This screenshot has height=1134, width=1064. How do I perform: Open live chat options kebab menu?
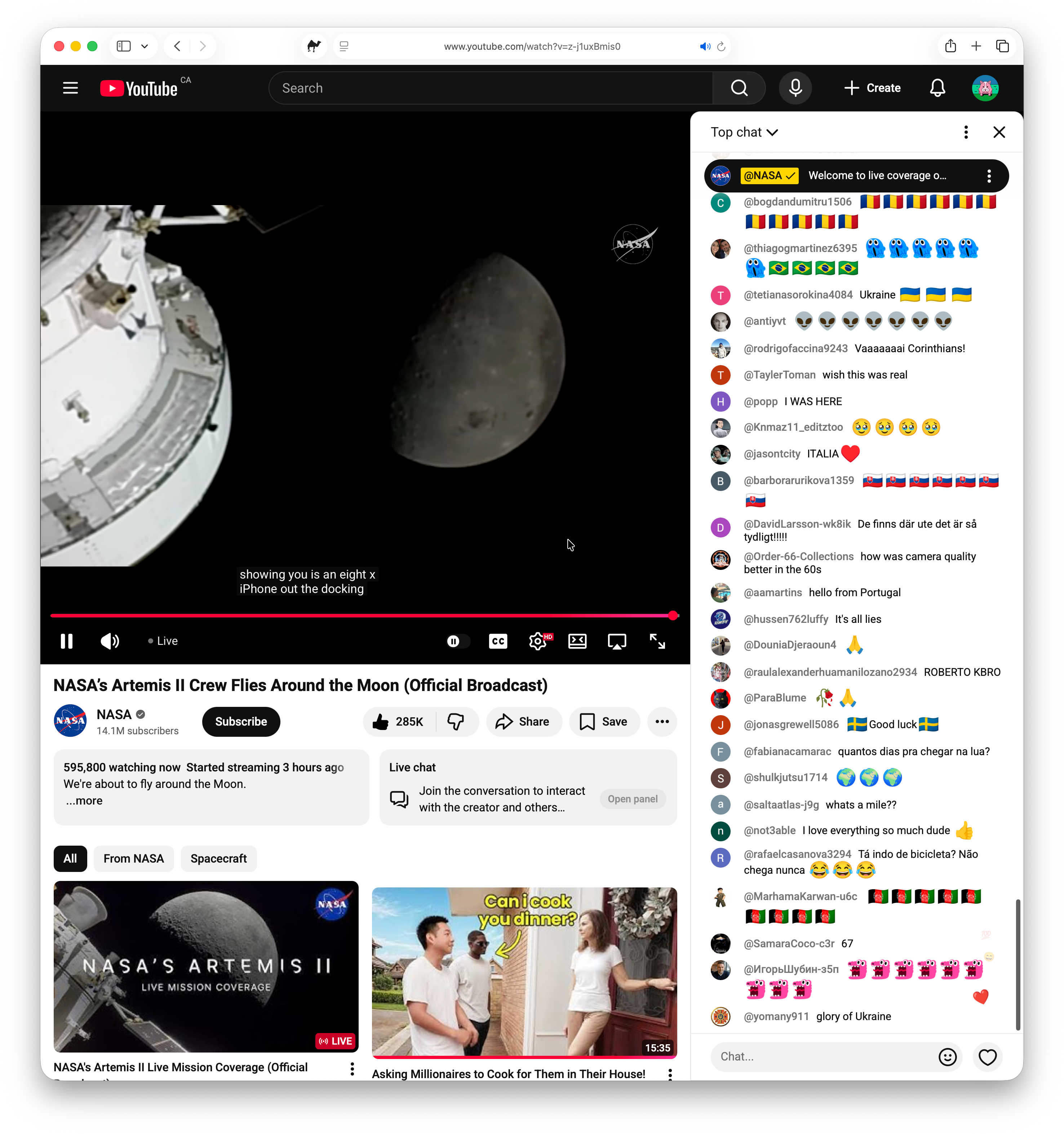(966, 132)
